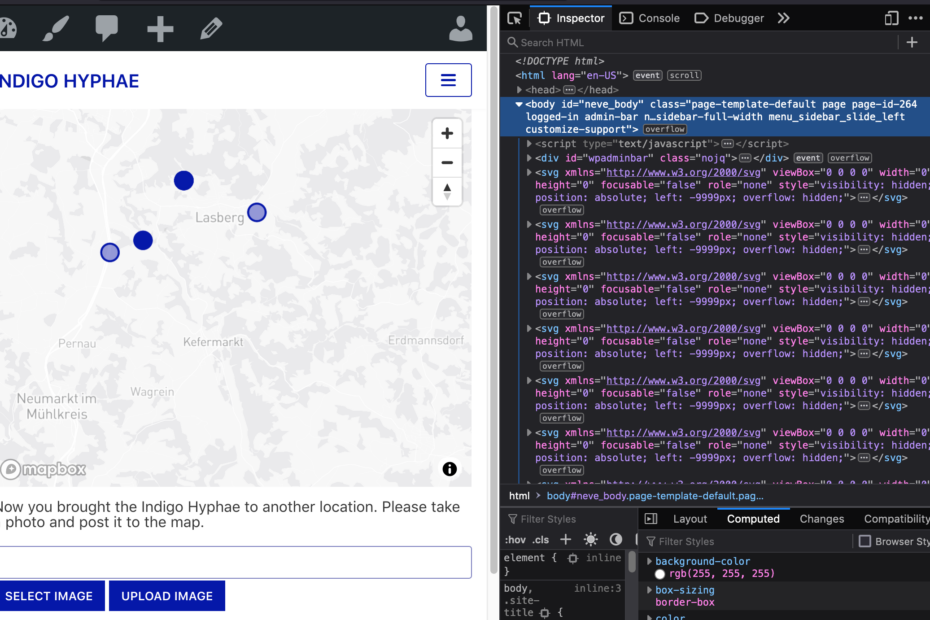Enable the Browser Styles checkbox

tap(865, 541)
